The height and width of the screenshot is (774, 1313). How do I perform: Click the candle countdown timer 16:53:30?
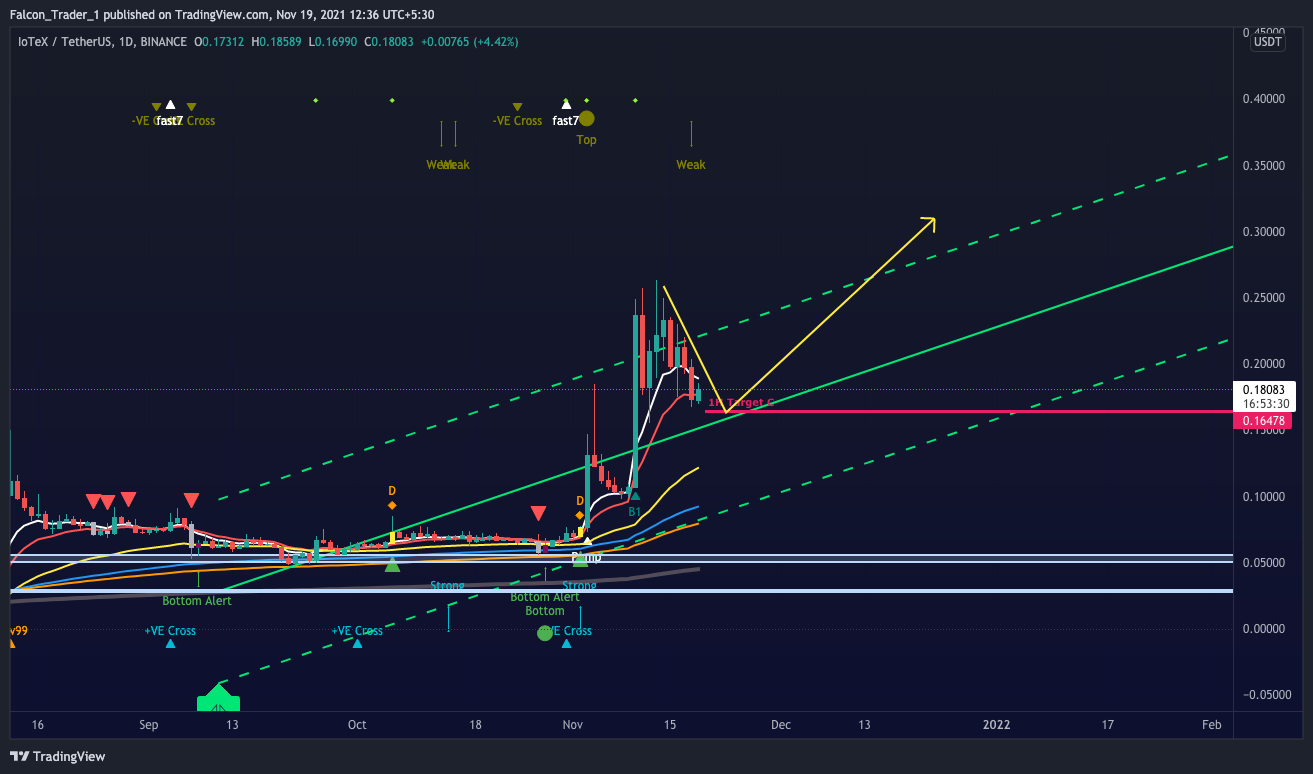(x=1267, y=404)
